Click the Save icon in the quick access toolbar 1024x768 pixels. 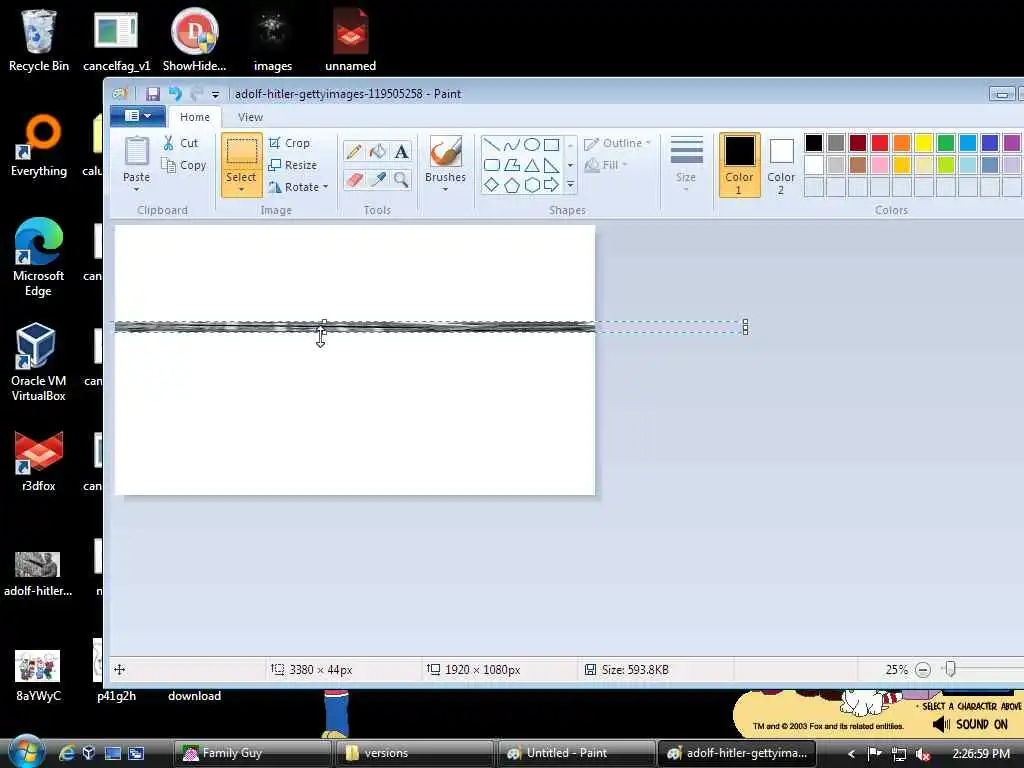pyautogui.click(x=153, y=94)
